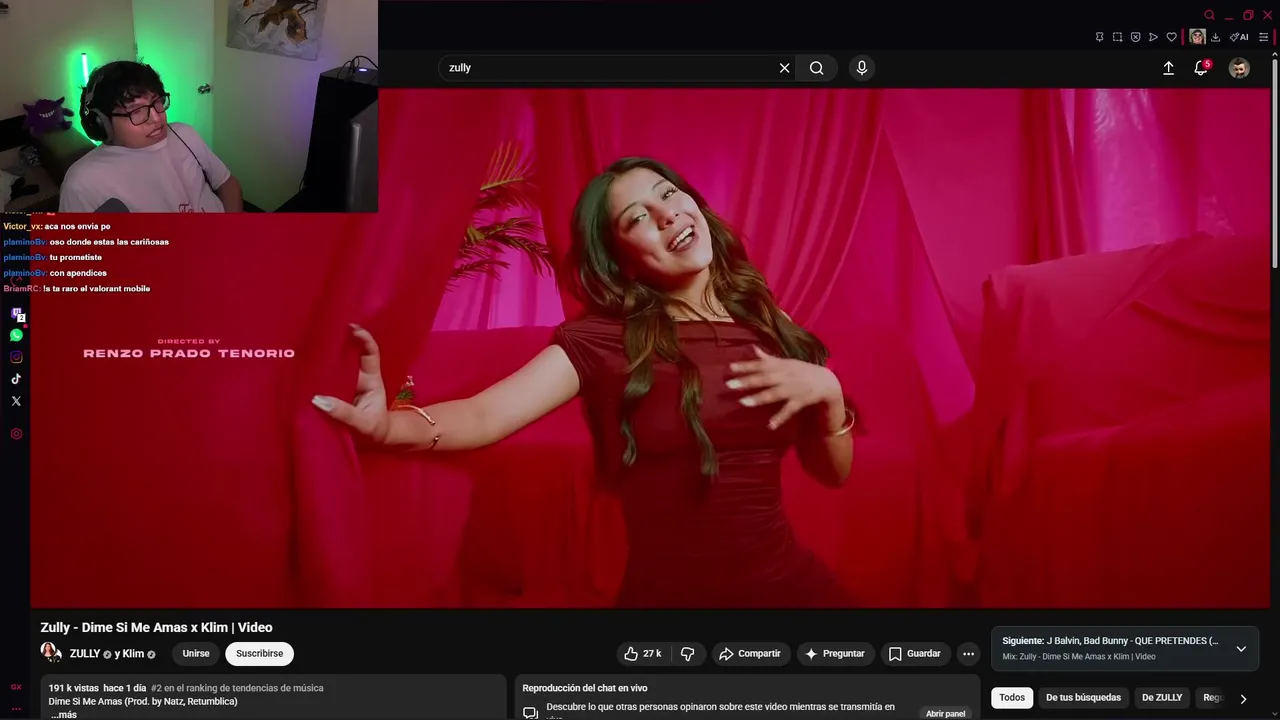Viewport: 1280px width, 720px height.
Task: Take a snapshot with the selection icon
Action: pyautogui.click(x=1117, y=37)
